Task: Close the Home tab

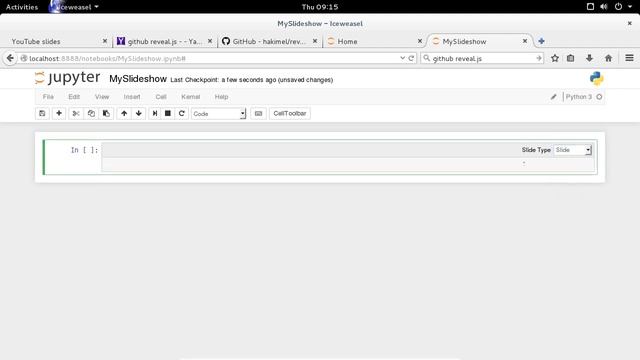Action: [420, 41]
